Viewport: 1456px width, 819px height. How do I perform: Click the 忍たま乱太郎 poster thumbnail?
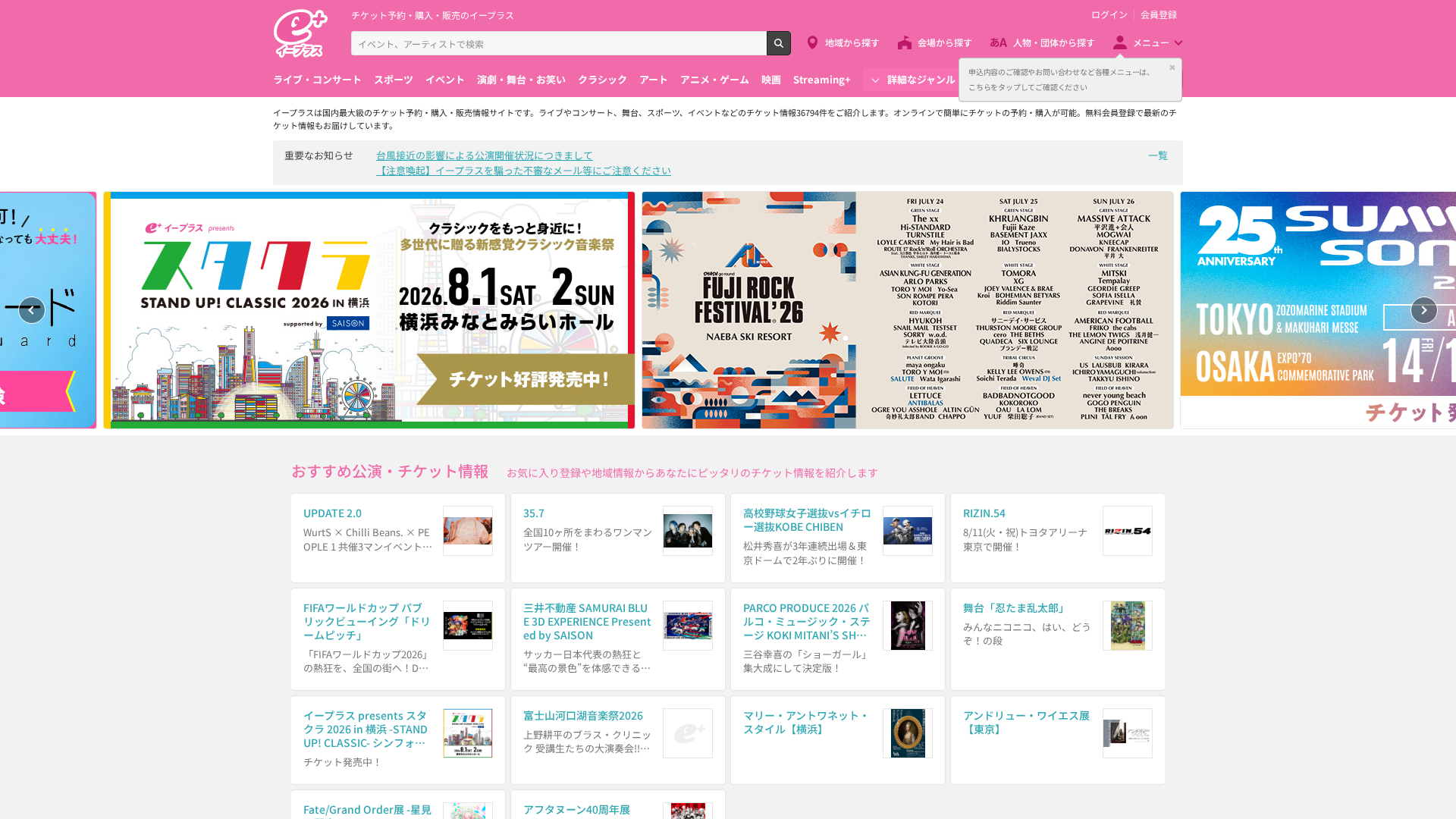click(x=1128, y=626)
